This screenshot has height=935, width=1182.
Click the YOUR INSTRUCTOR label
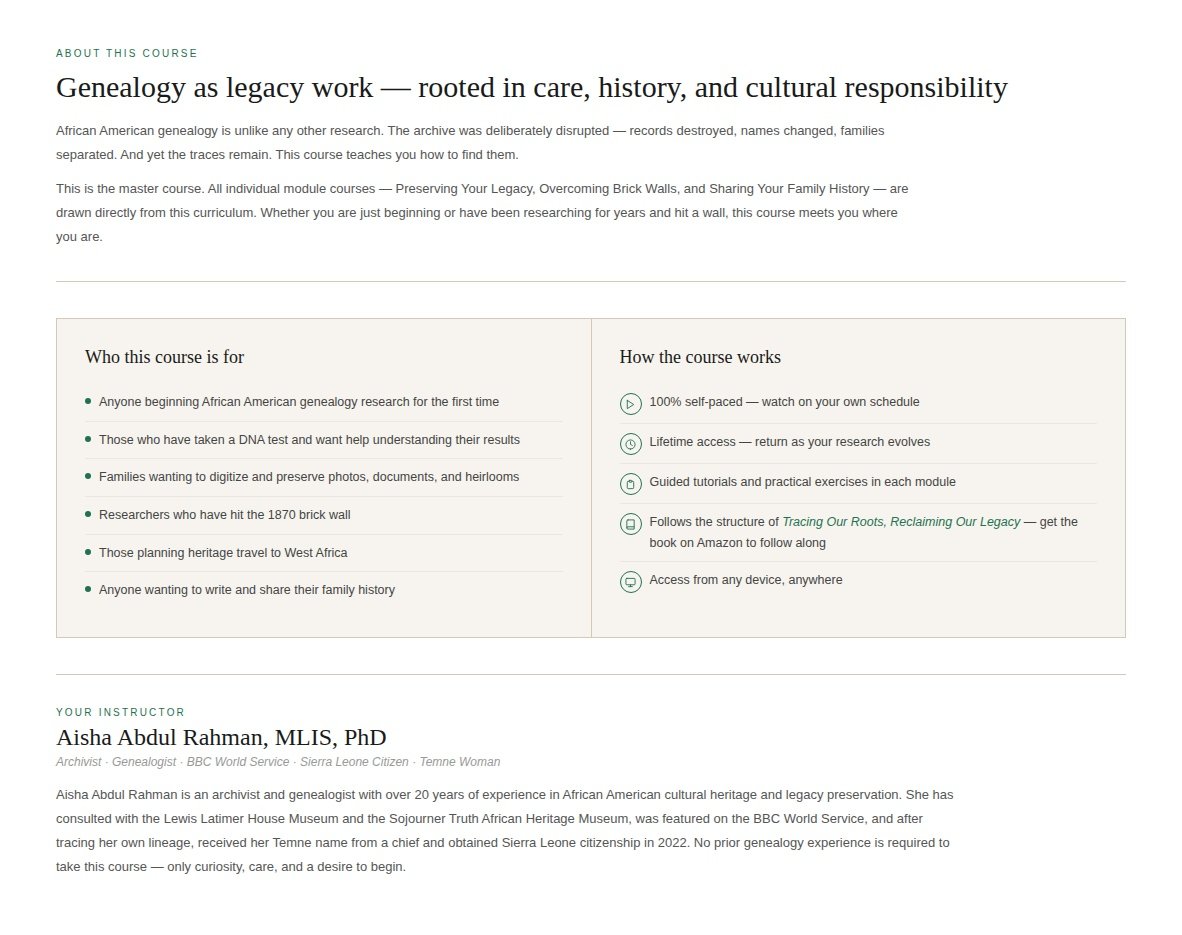click(120, 713)
